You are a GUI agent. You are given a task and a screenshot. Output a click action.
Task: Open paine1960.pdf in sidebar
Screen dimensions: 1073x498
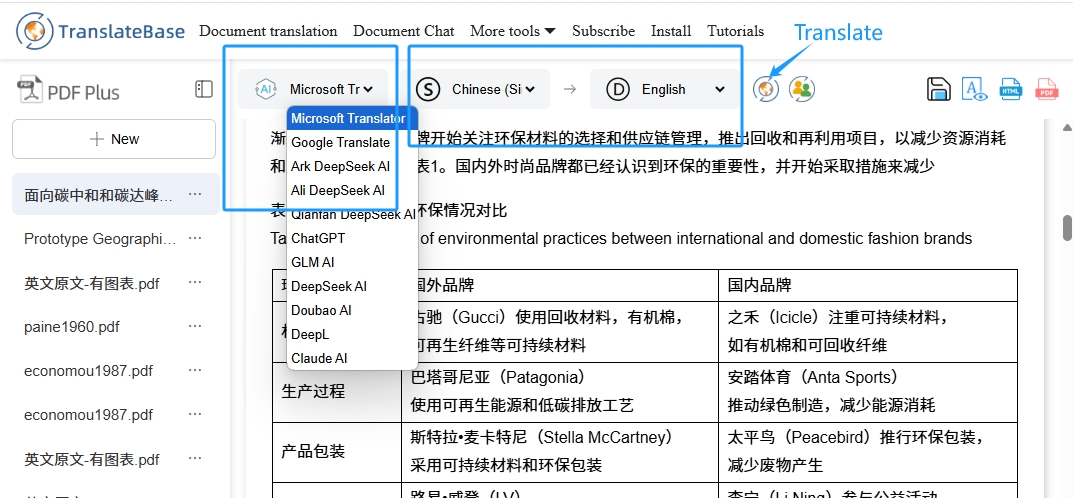(x=72, y=327)
